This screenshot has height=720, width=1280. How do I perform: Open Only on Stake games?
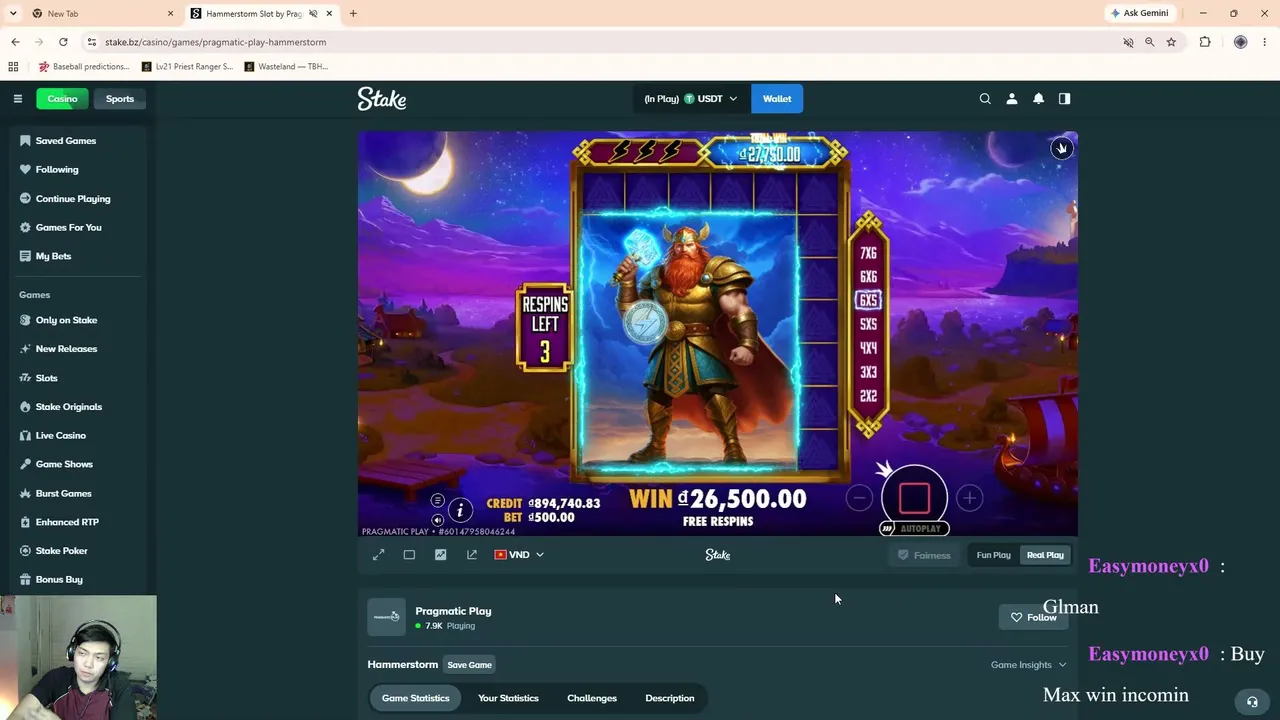point(66,320)
